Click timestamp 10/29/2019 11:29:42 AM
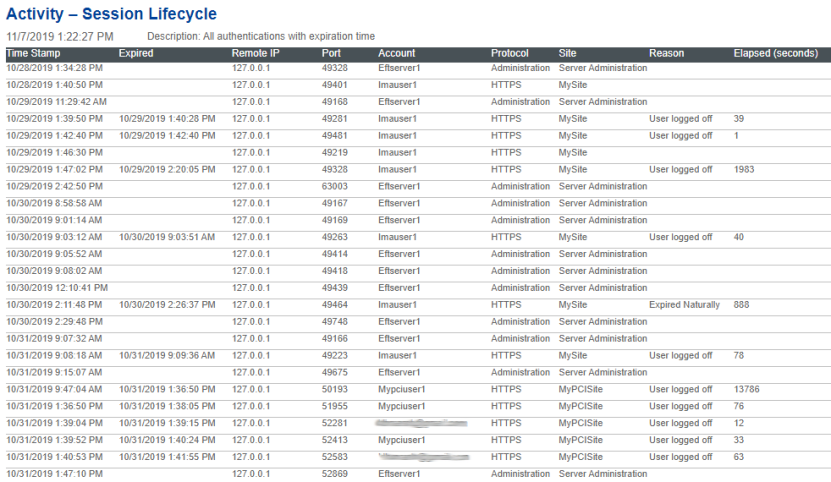The height and width of the screenshot is (482, 831). point(56,102)
